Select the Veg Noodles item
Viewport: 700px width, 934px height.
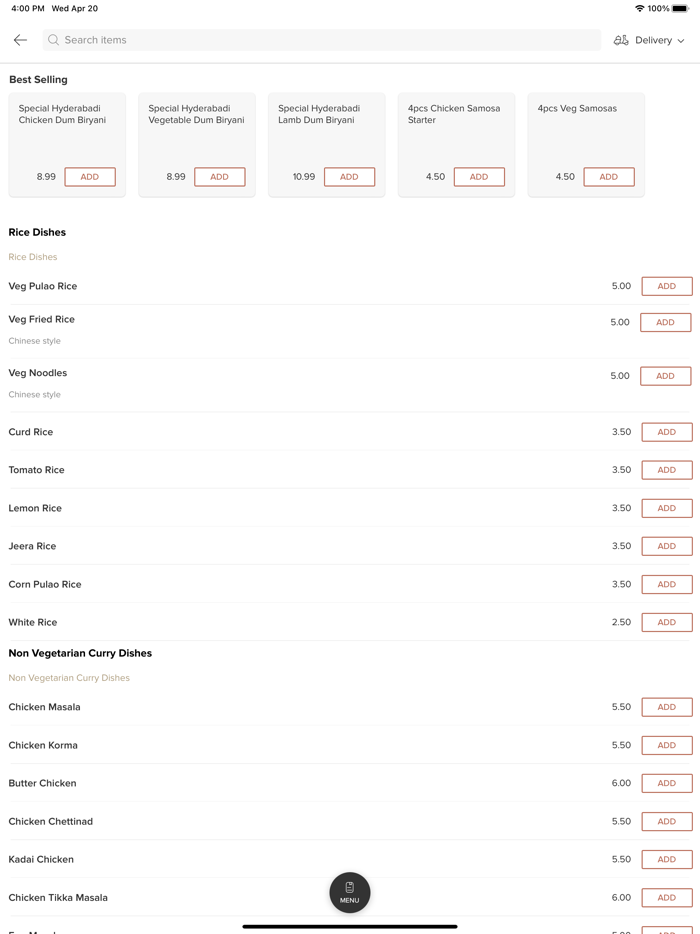38,373
